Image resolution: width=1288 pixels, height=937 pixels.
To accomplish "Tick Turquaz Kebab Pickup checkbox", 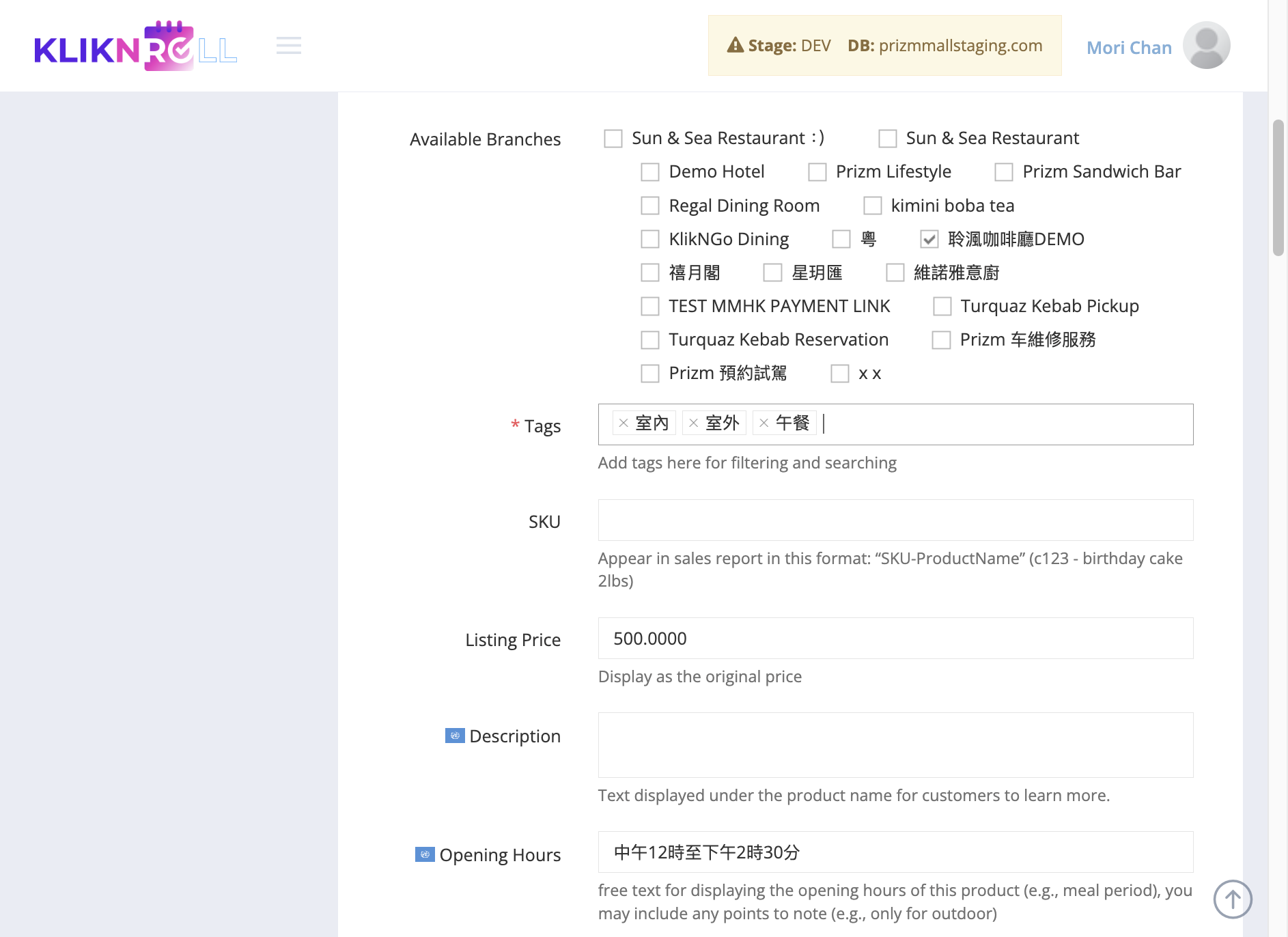I will pos(942,306).
